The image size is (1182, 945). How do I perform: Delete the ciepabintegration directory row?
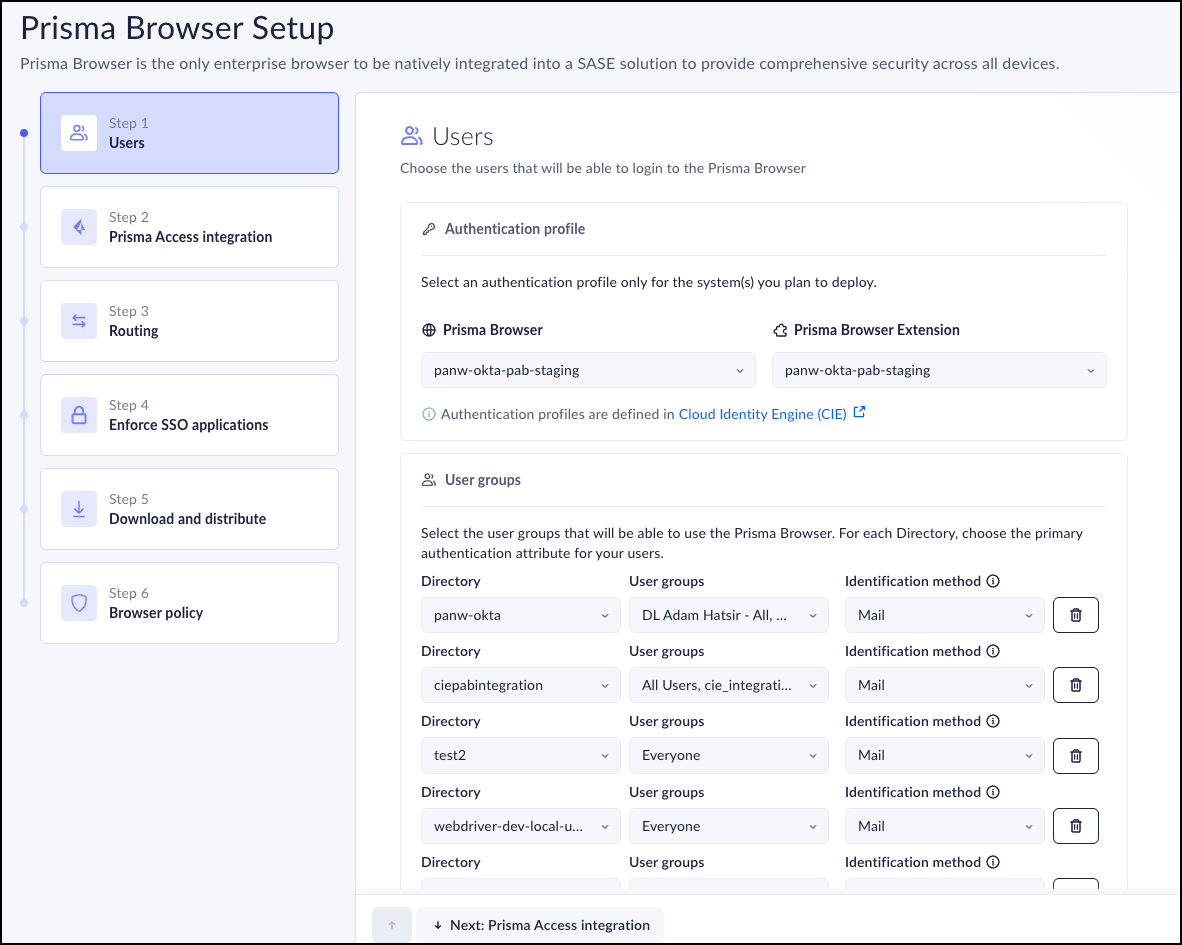click(1075, 685)
